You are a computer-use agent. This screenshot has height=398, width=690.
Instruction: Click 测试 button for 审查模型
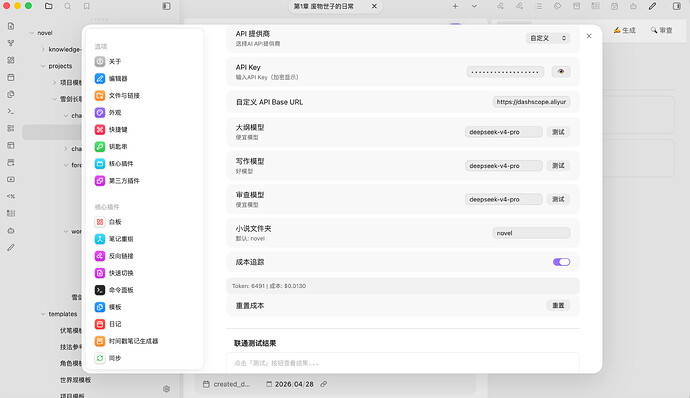pyautogui.click(x=558, y=199)
